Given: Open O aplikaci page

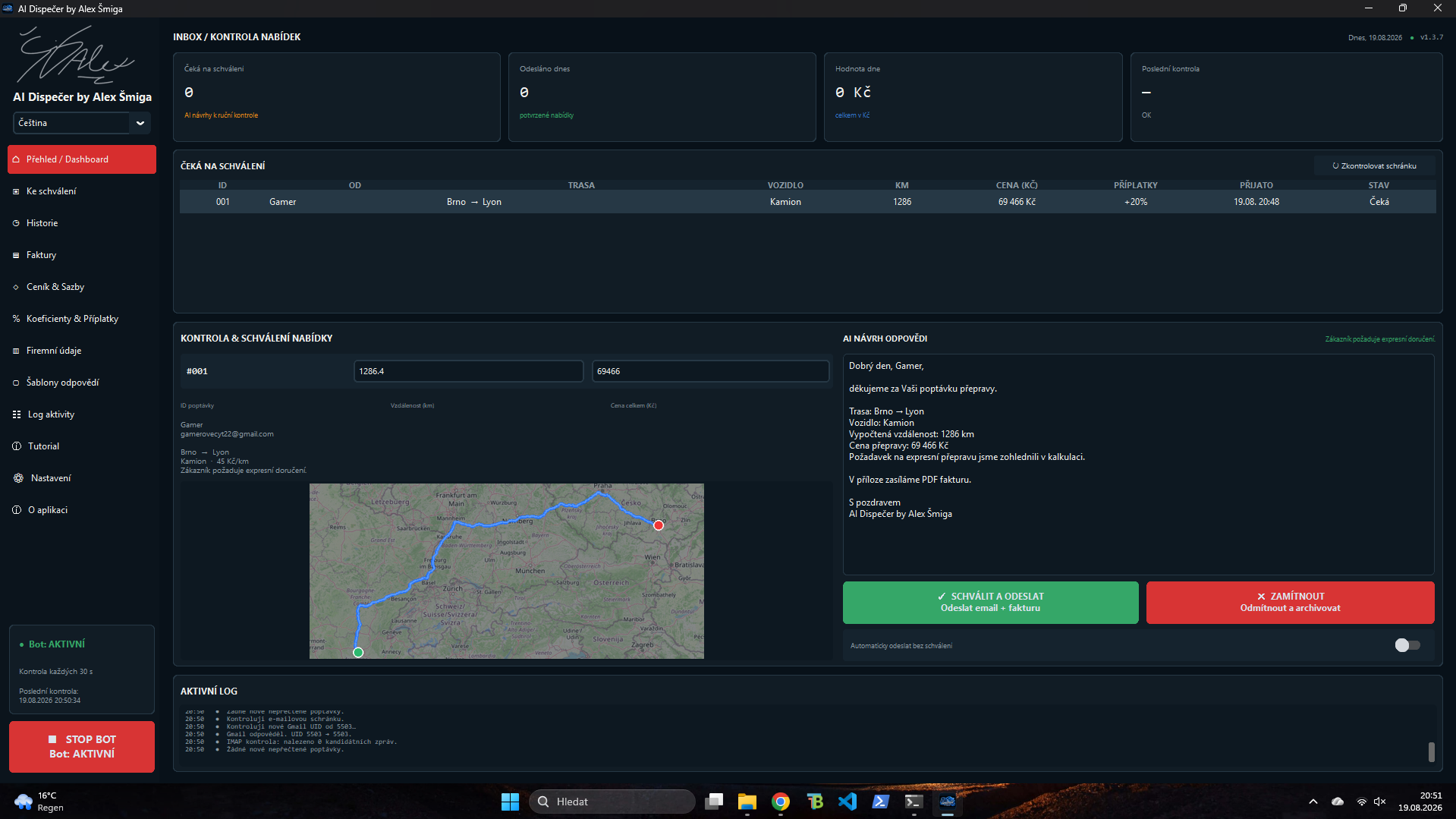Looking at the screenshot, I should [x=82, y=510].
